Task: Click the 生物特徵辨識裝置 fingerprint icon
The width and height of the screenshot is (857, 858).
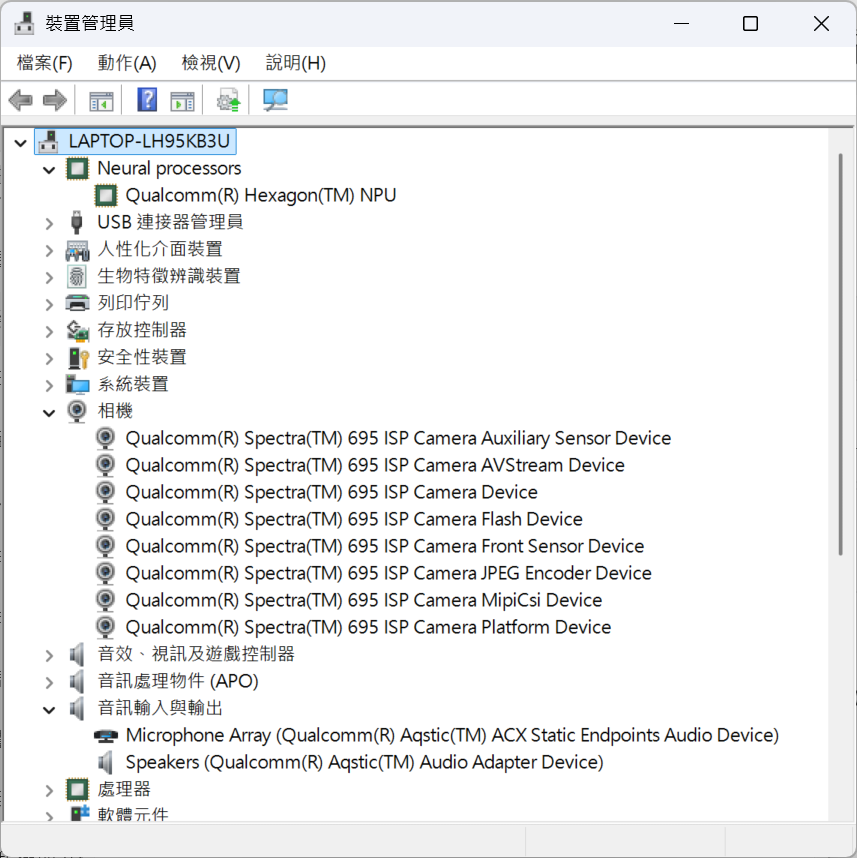Action: (x=77, y=276)
